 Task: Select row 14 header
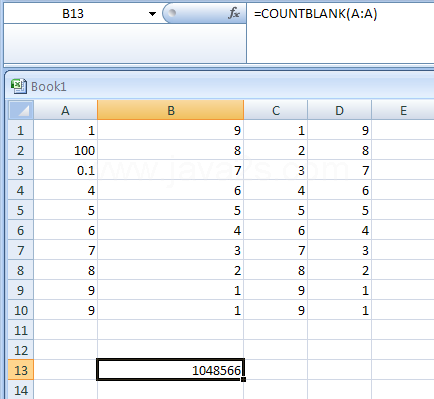point(21,390)
